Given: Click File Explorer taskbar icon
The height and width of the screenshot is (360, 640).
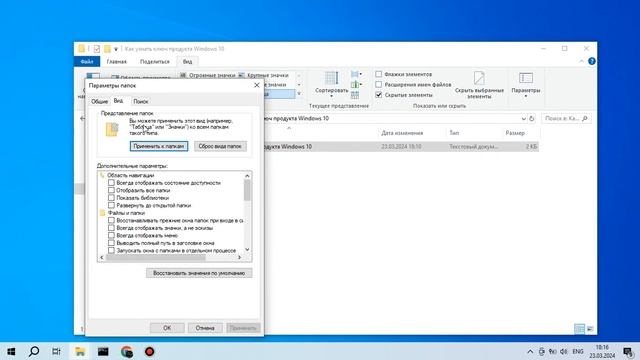Looking at the screenshot, I should (x=80, y=351).
